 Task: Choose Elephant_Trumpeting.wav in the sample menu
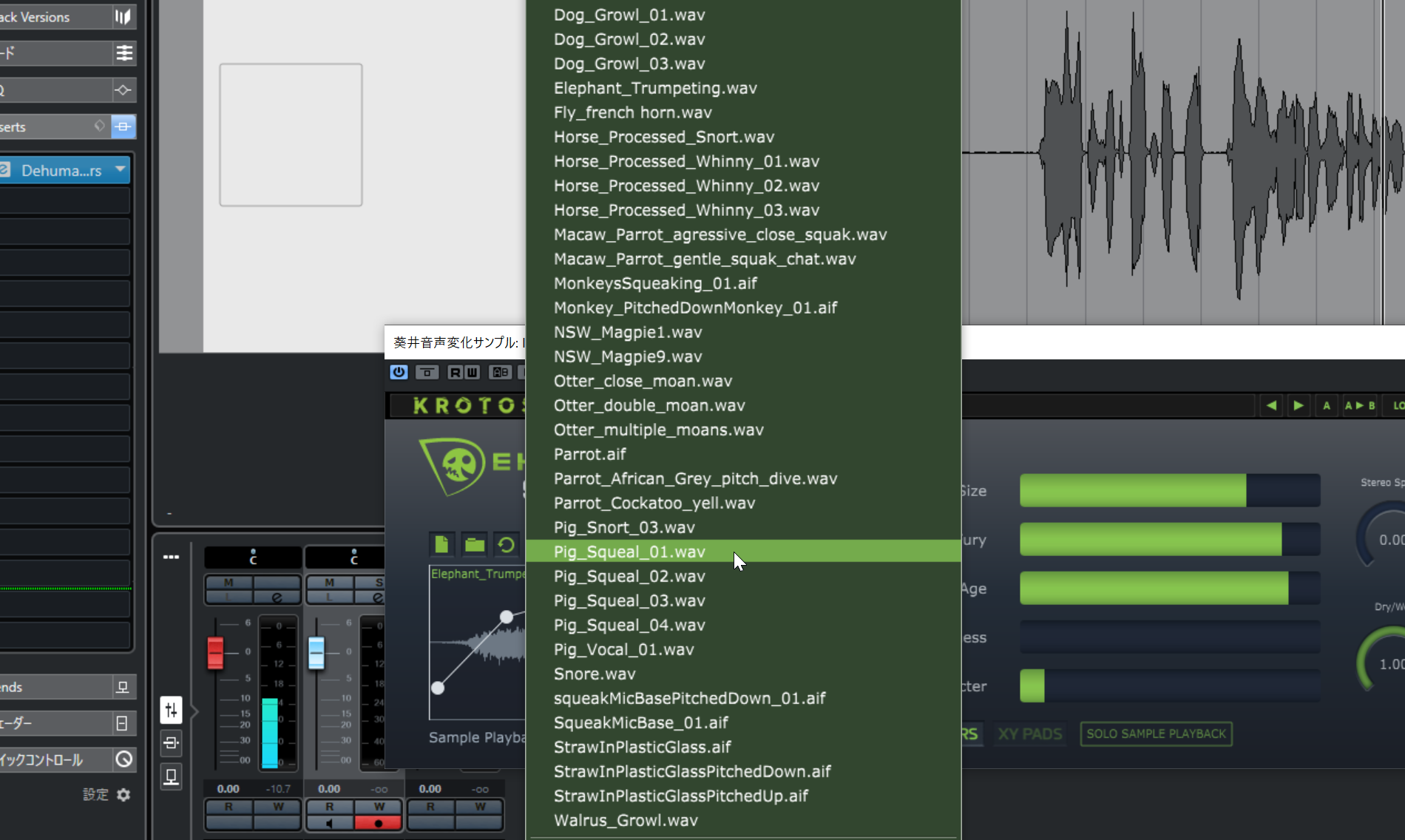pyautogui.click(x=743, y=88)
